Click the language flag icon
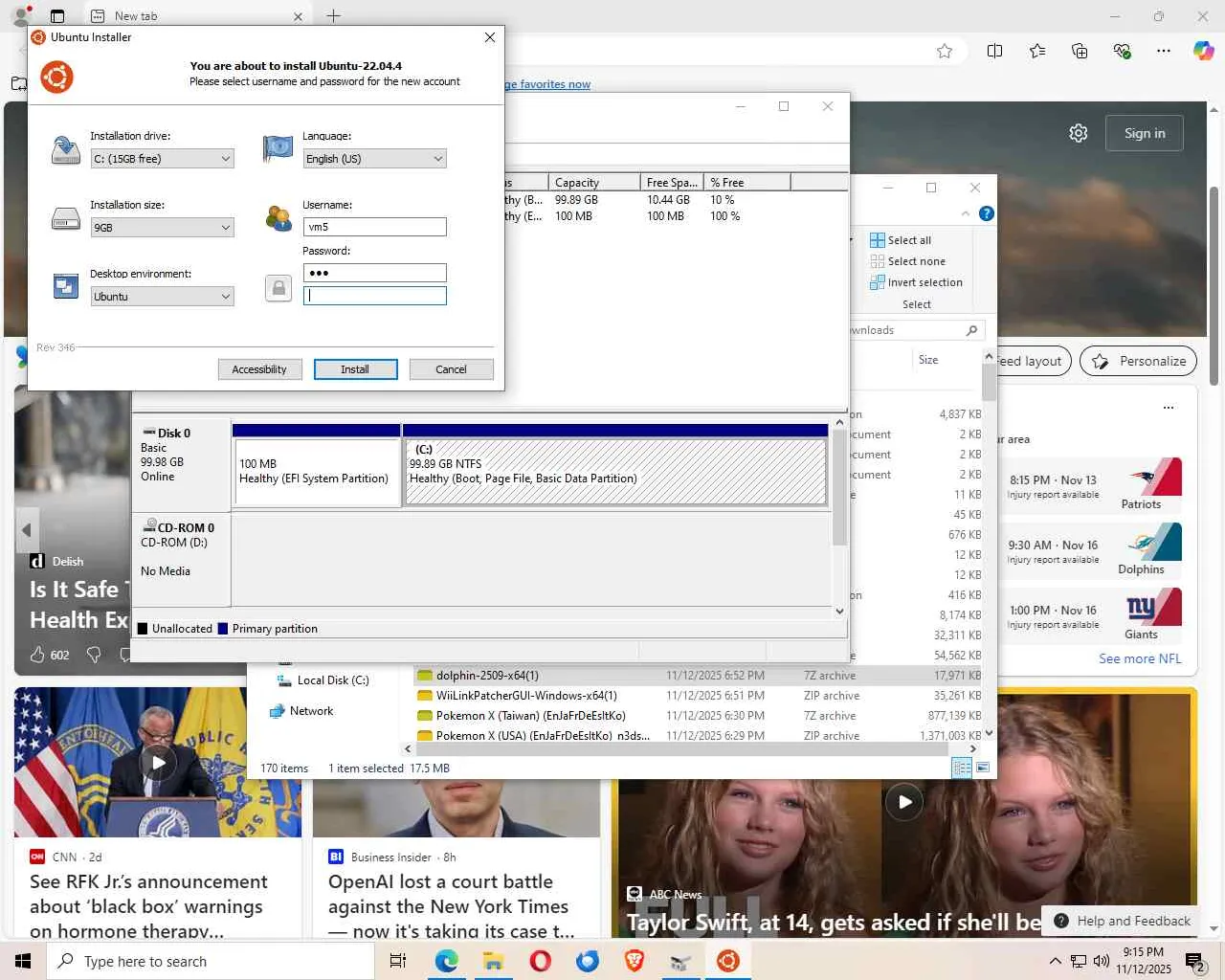1225x980 pixels. (278, 148)
